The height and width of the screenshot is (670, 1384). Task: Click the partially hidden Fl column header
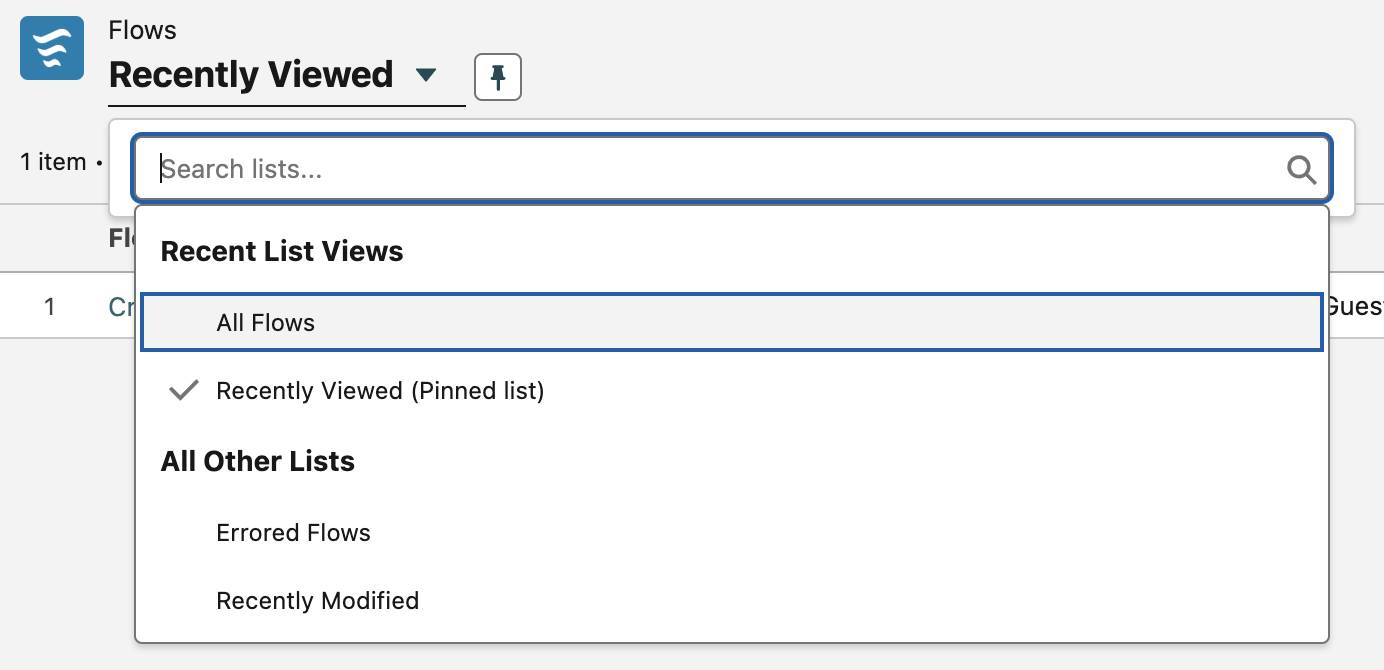[x=121, y=238]
